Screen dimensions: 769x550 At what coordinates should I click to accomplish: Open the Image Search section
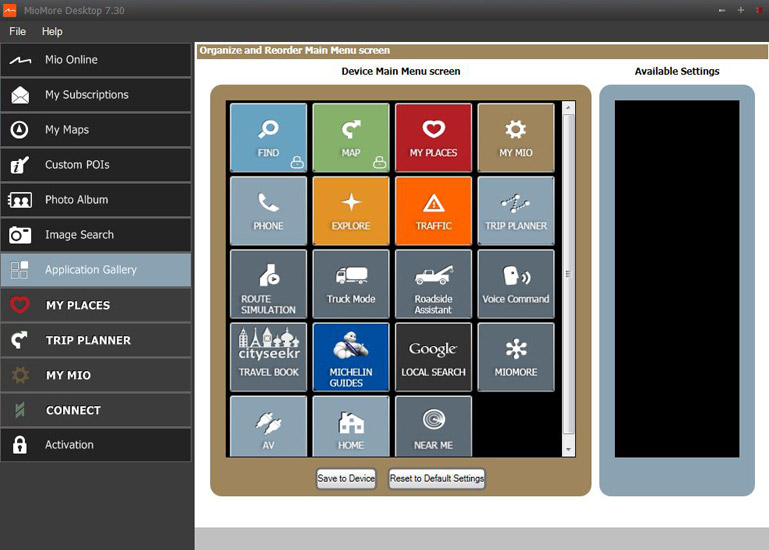[96, 235]
